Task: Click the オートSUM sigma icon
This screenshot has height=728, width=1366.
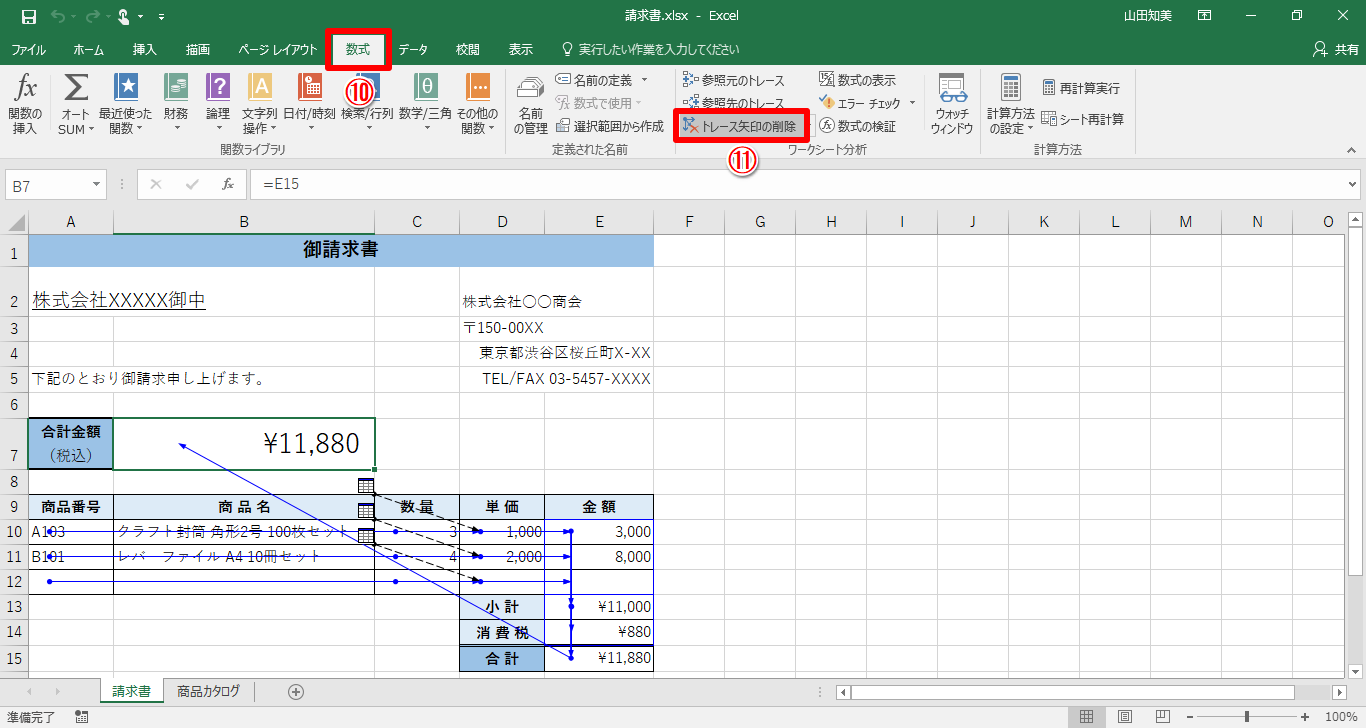Action: pos(76,87)
